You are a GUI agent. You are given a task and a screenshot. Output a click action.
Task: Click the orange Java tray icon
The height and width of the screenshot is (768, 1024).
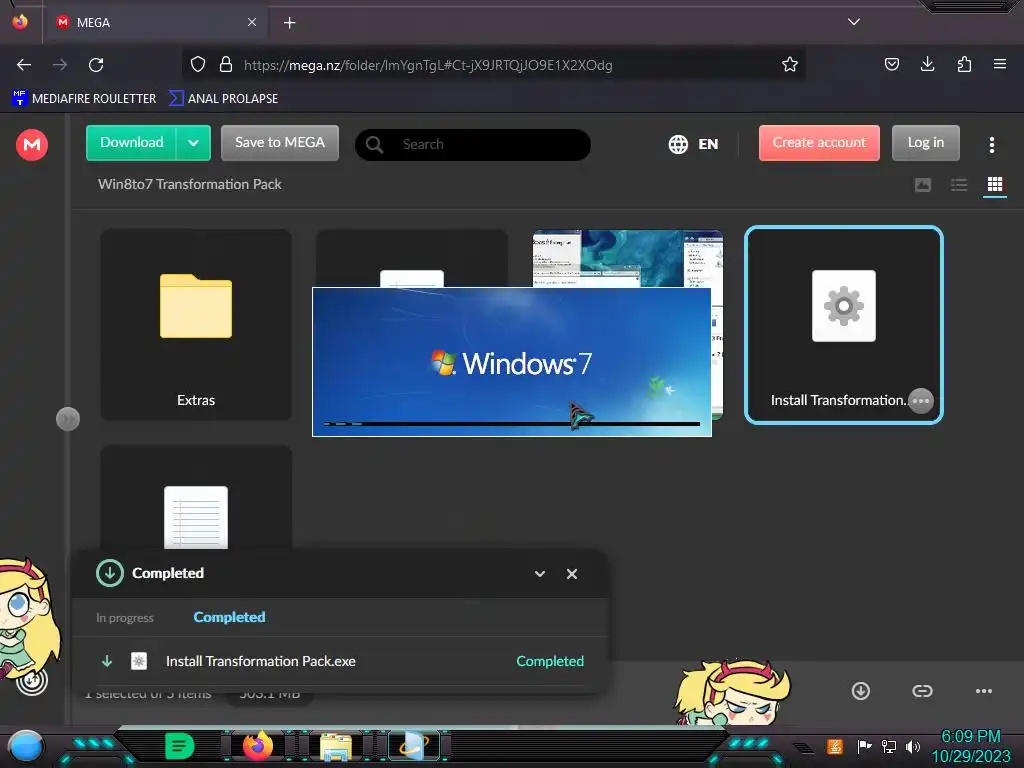pyautogui.click(x=835, y=746)
